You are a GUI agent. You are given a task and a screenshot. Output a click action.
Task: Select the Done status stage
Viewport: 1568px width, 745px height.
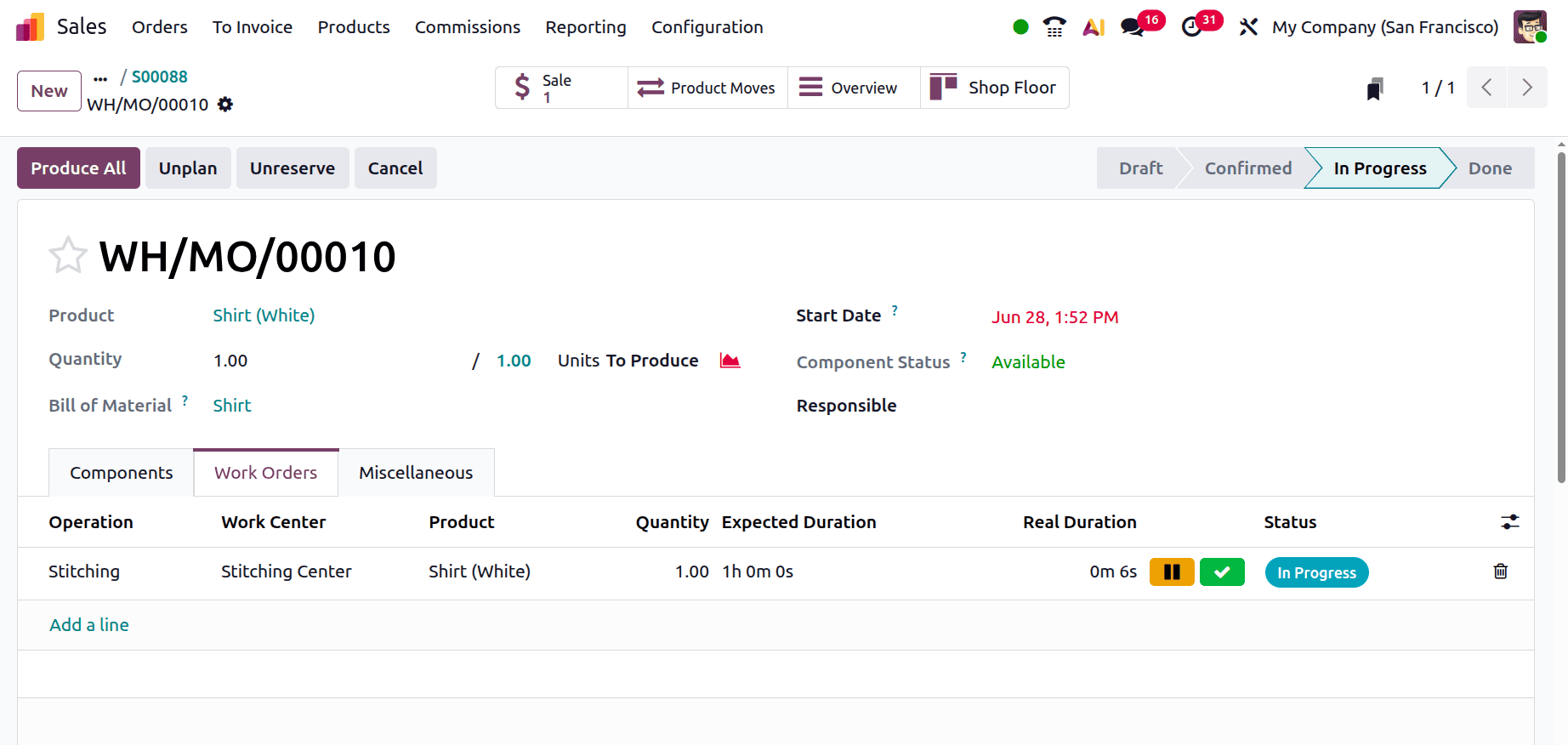point(1490,168)
